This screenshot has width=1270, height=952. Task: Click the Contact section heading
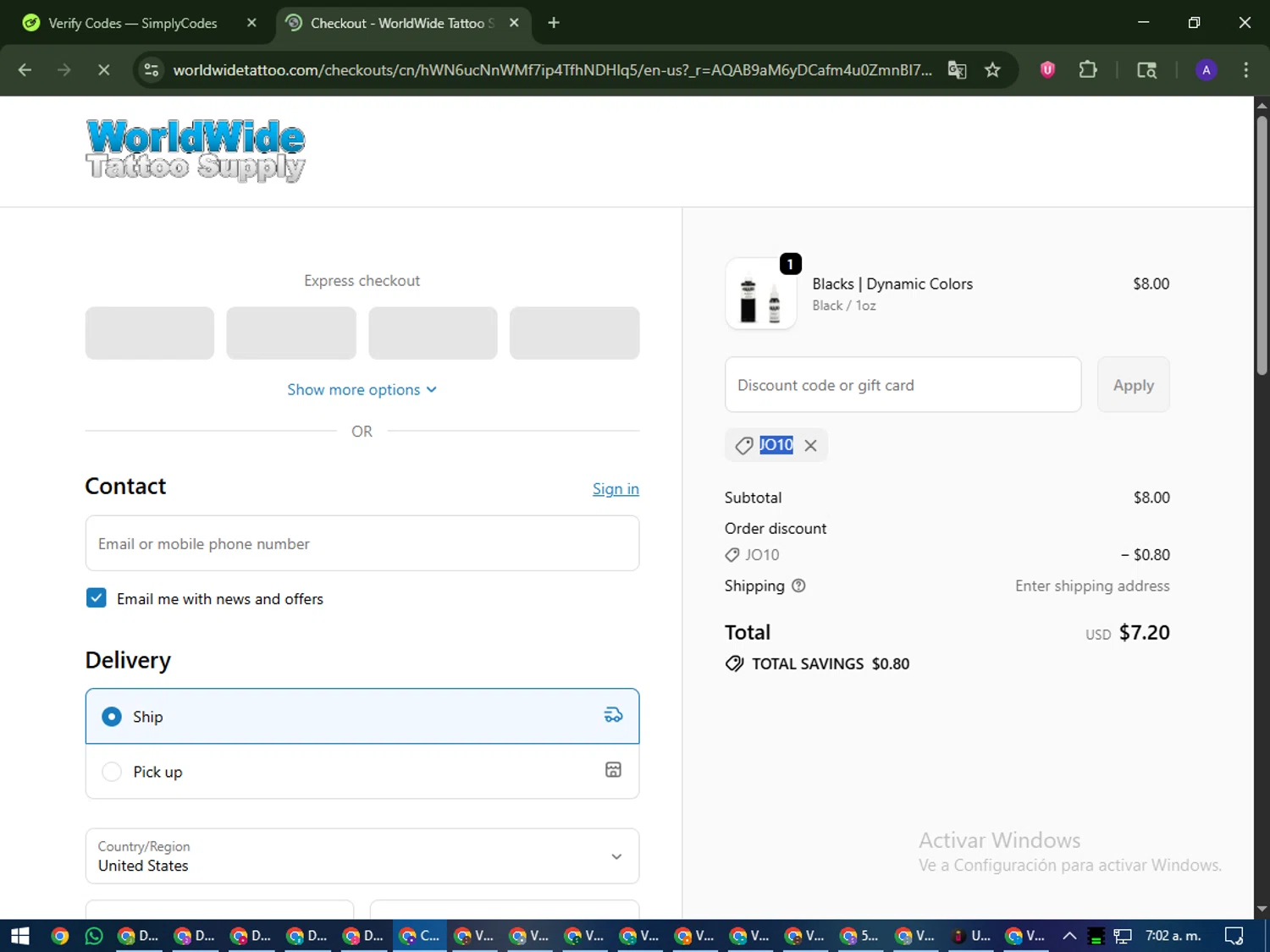[125, 486]
